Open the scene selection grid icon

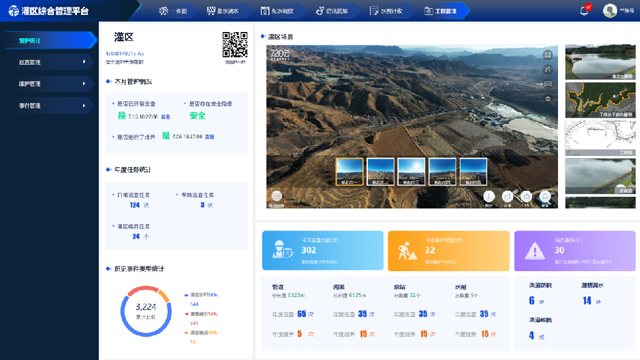(x=276, y=196)
